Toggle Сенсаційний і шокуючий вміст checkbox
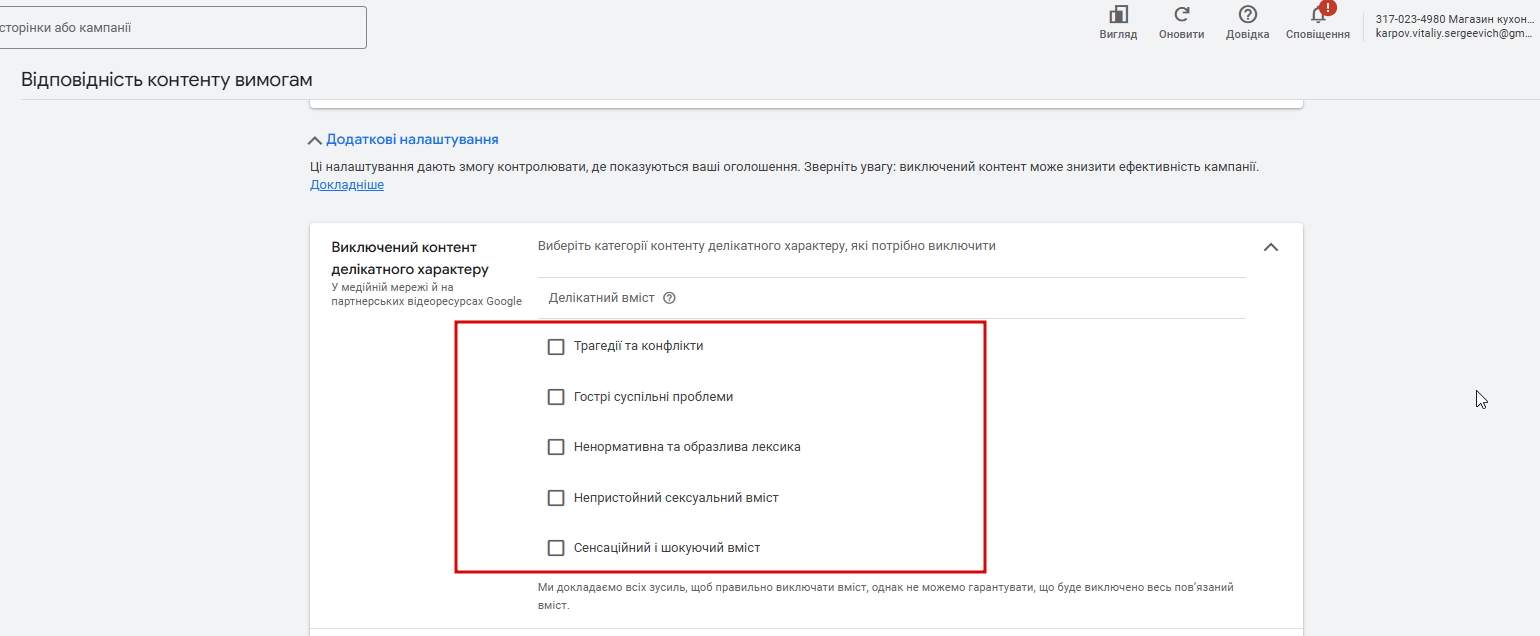Image resolution: width=1540 pixels, height=636 pixels. pos(556,548)
